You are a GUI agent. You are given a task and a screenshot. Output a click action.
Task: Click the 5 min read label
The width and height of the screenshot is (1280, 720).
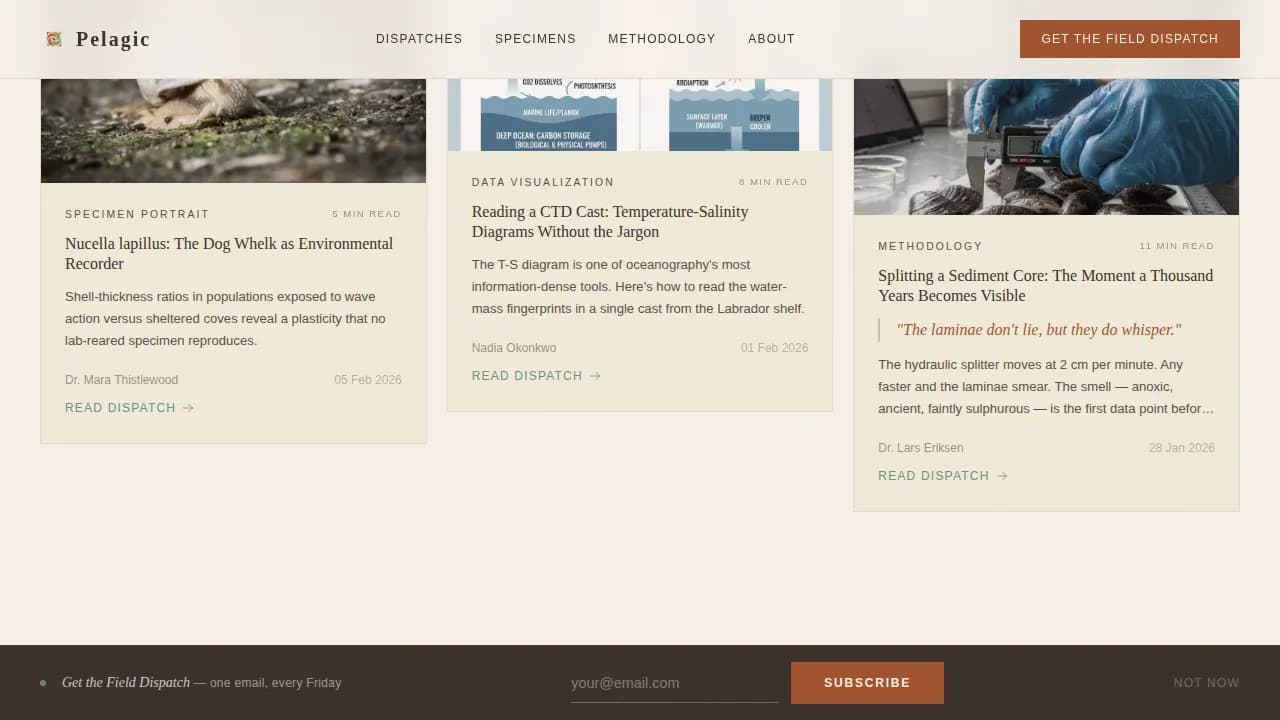coord(367,214)
